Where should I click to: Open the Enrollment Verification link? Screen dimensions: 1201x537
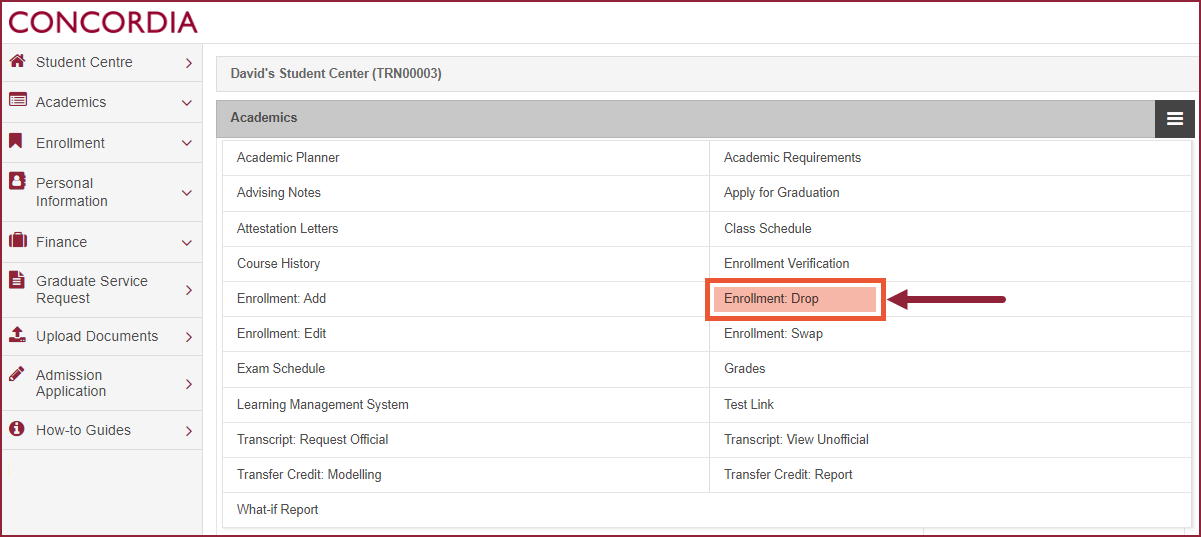click(x=787, y=263)
